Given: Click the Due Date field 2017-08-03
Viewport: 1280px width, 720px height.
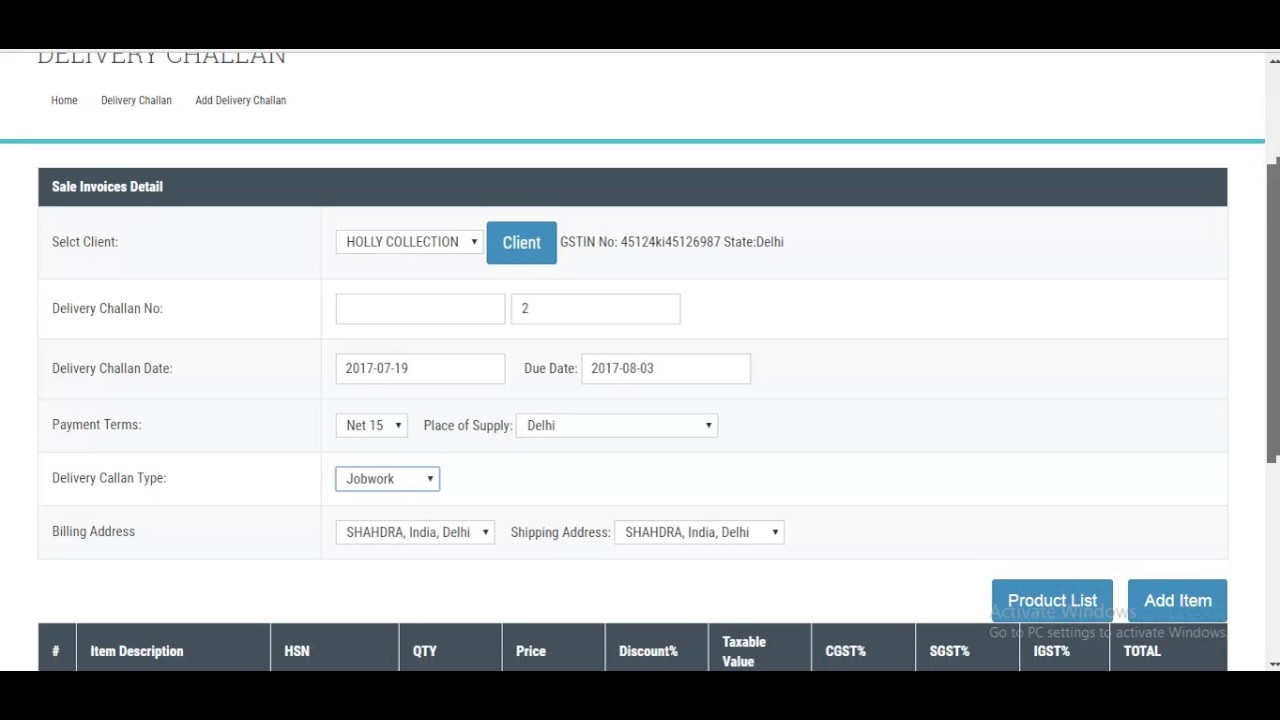Looking at the screenshot, I should click(666, 368).
